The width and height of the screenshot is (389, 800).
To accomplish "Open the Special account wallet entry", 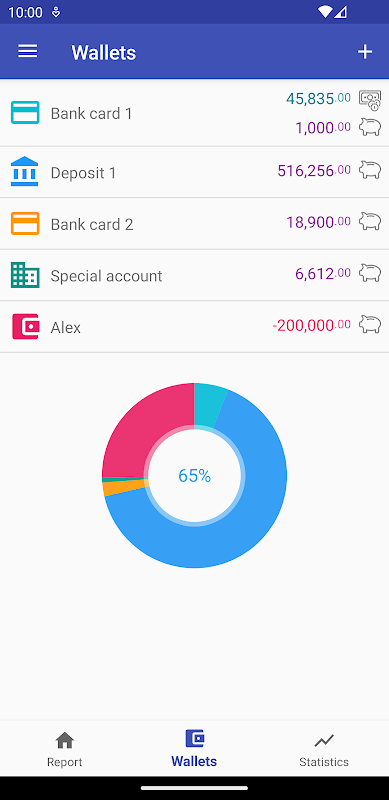I will pyautogui.click(x=194, y=276).
